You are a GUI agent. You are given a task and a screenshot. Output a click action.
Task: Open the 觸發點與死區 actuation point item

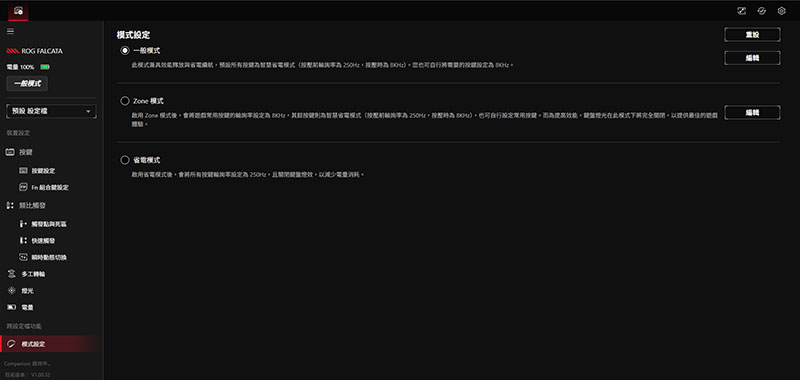[x=43, y=224]
